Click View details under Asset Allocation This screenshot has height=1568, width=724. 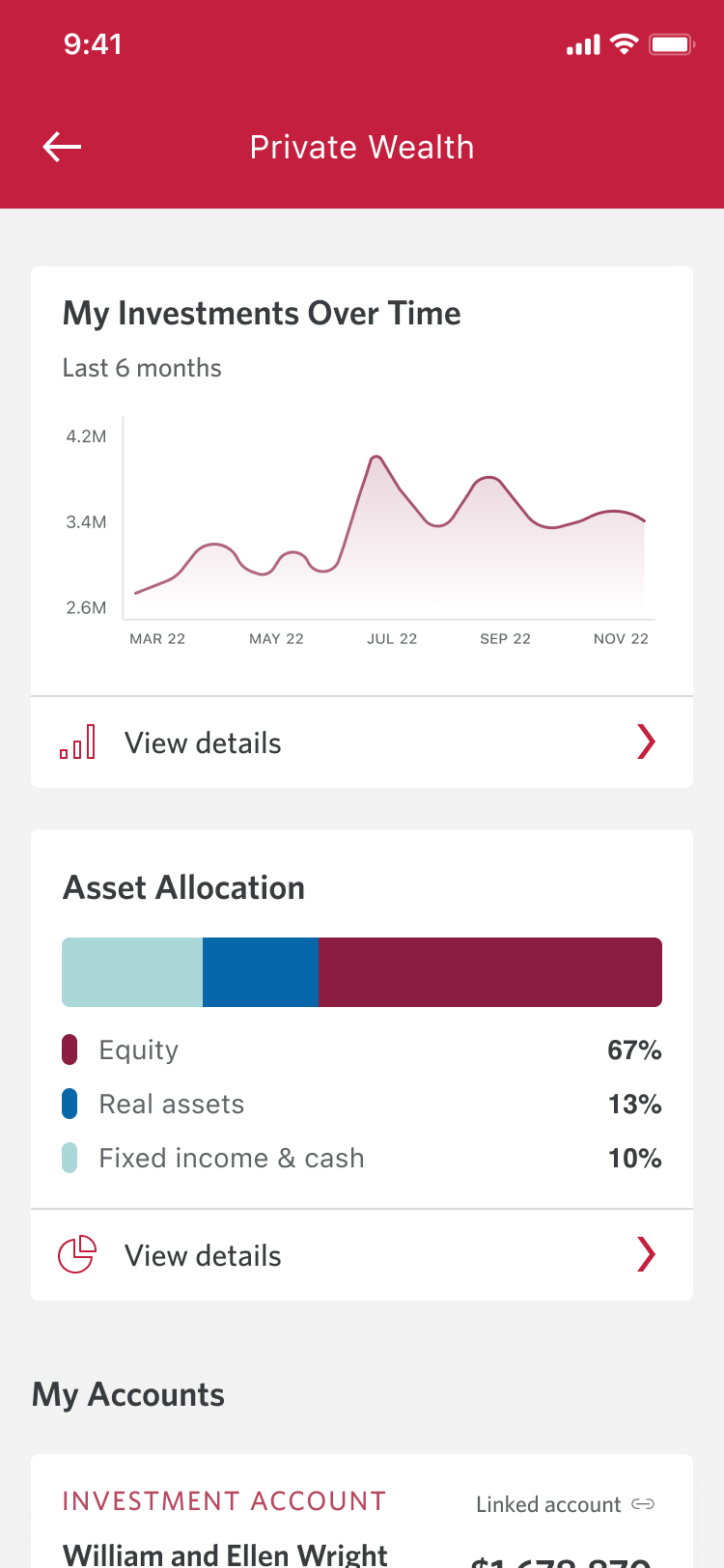pyautogui.click(x=203, y=1256)
